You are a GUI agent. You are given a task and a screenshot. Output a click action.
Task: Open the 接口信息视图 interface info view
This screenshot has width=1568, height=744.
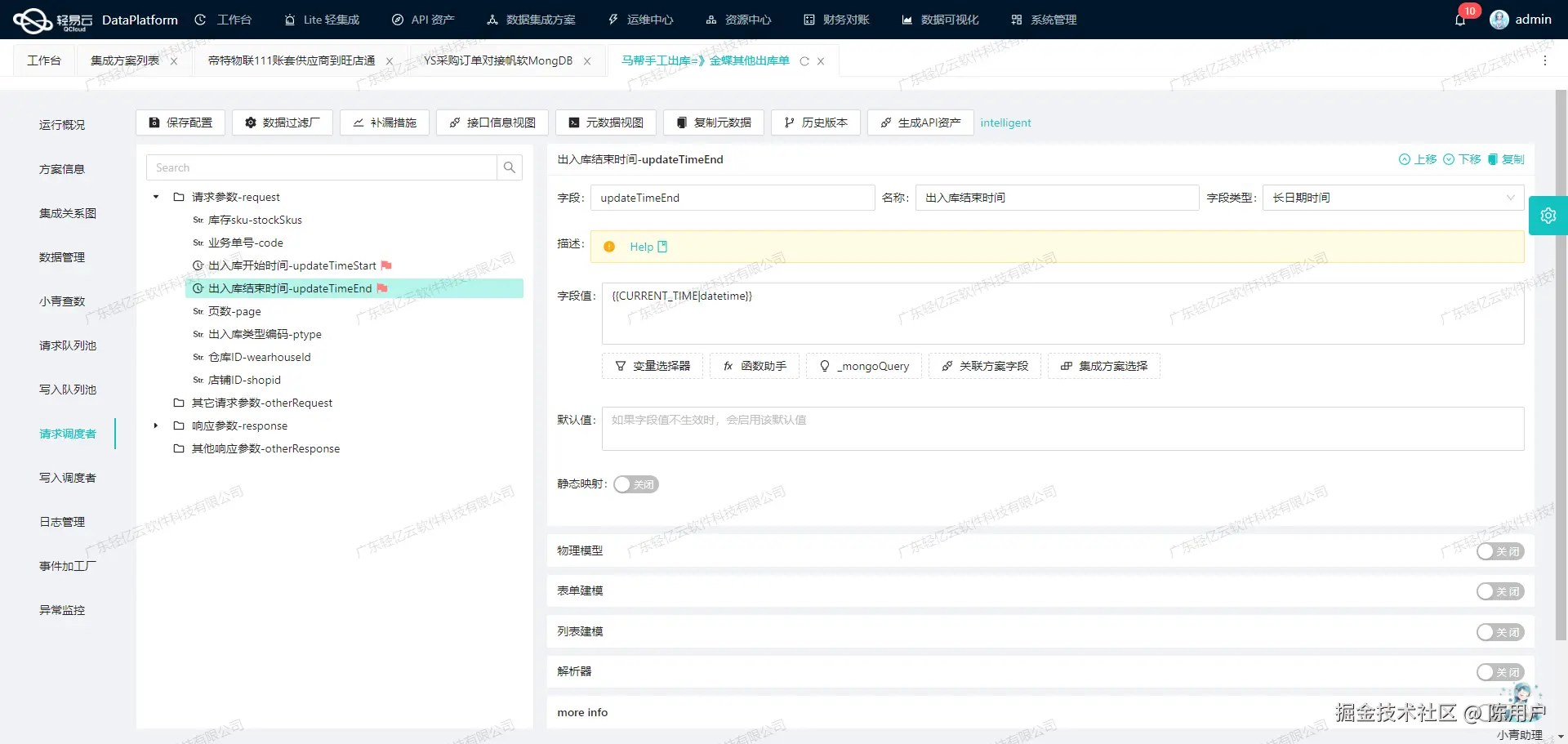[492, 123]
